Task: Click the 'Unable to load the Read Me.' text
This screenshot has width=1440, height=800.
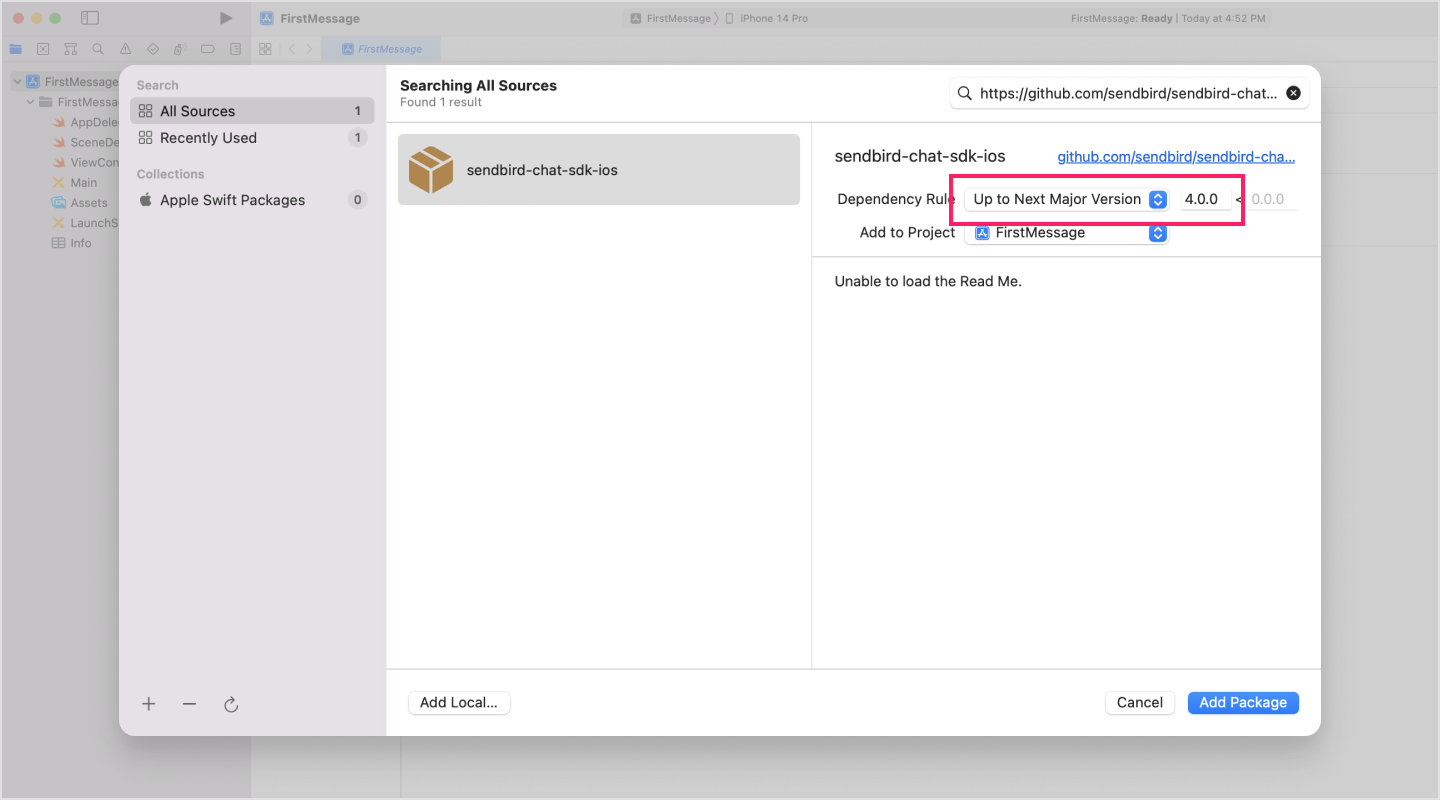Action: click(x=928, y=281)
